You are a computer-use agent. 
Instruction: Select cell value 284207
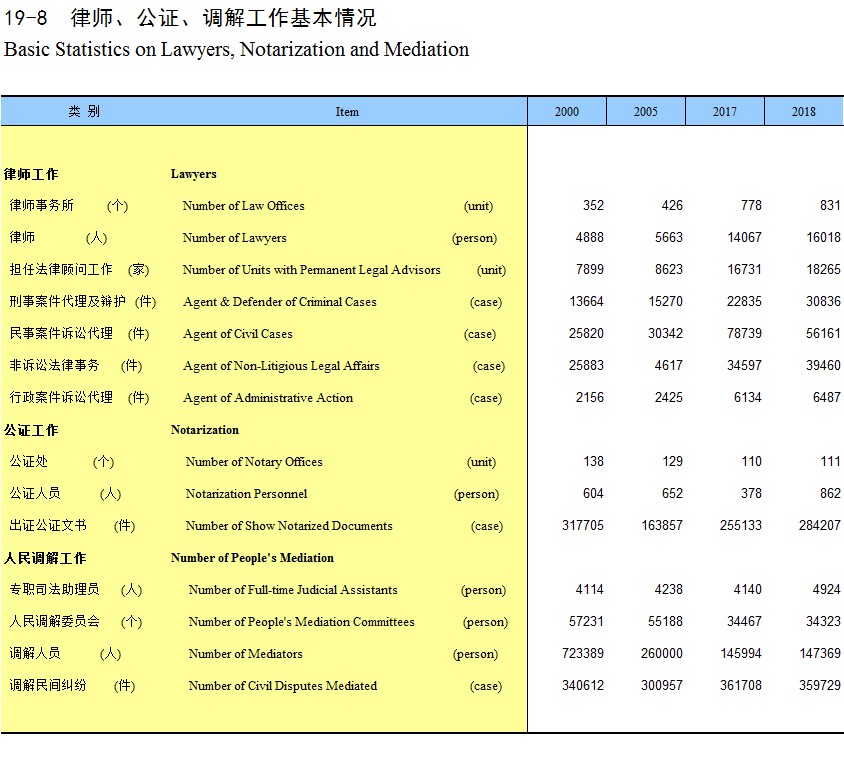point(819,525)
